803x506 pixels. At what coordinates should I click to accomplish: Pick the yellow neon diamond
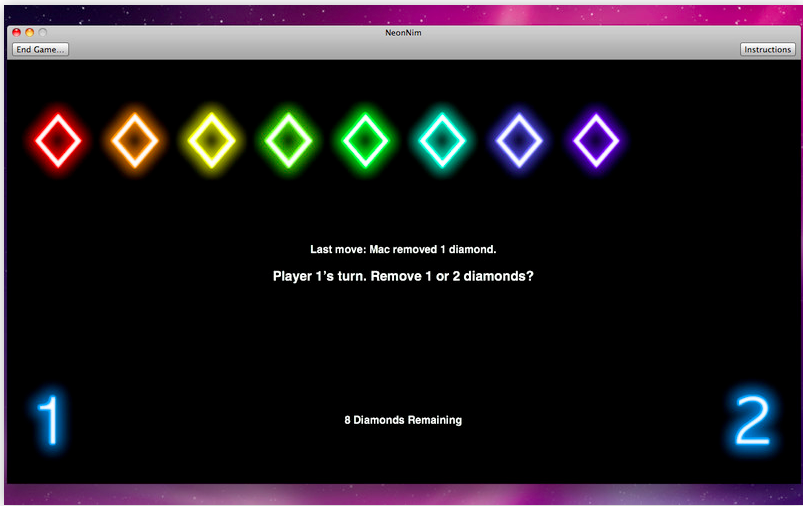212,141
